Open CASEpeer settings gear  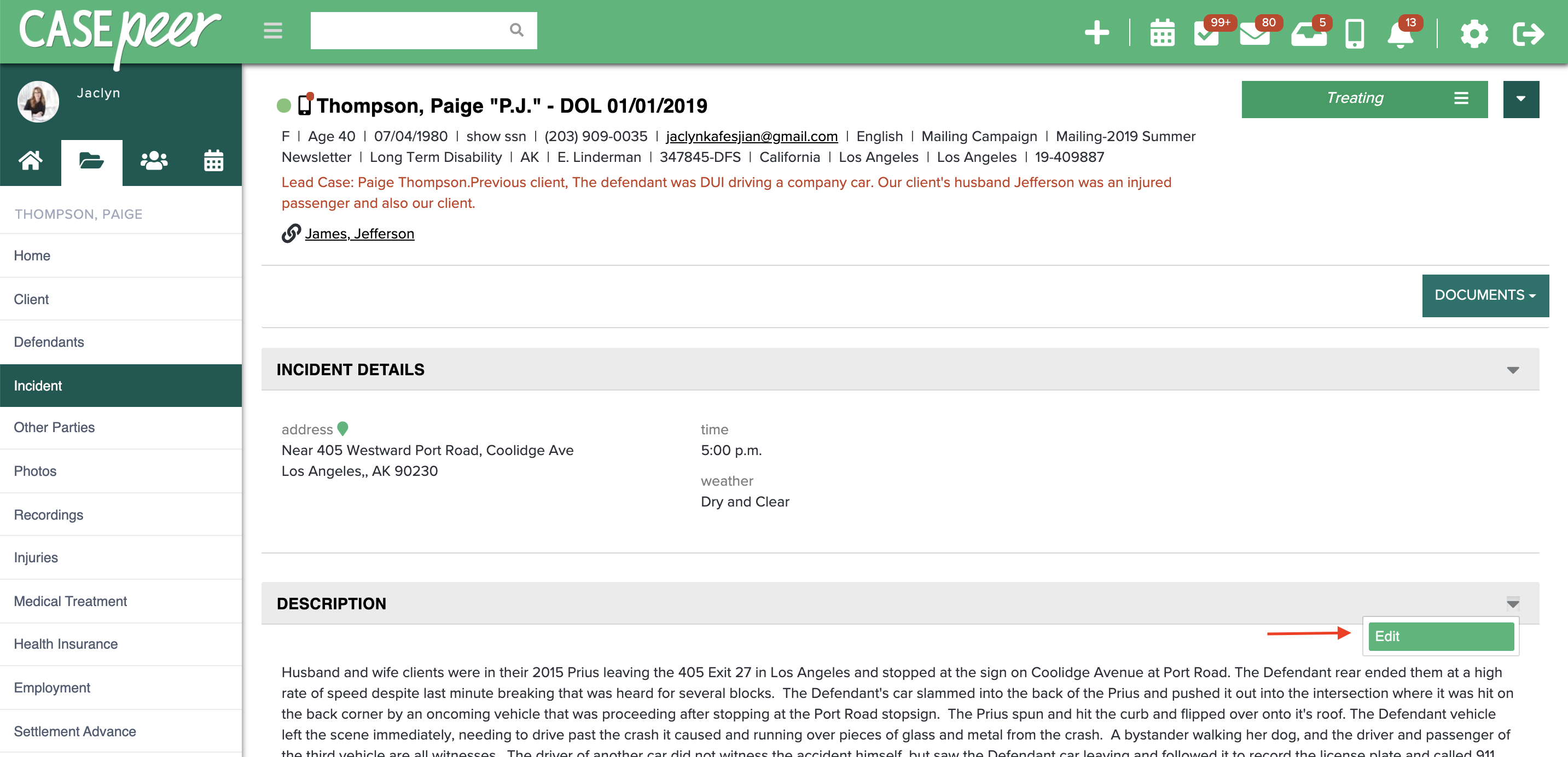tap(1474, 33)
